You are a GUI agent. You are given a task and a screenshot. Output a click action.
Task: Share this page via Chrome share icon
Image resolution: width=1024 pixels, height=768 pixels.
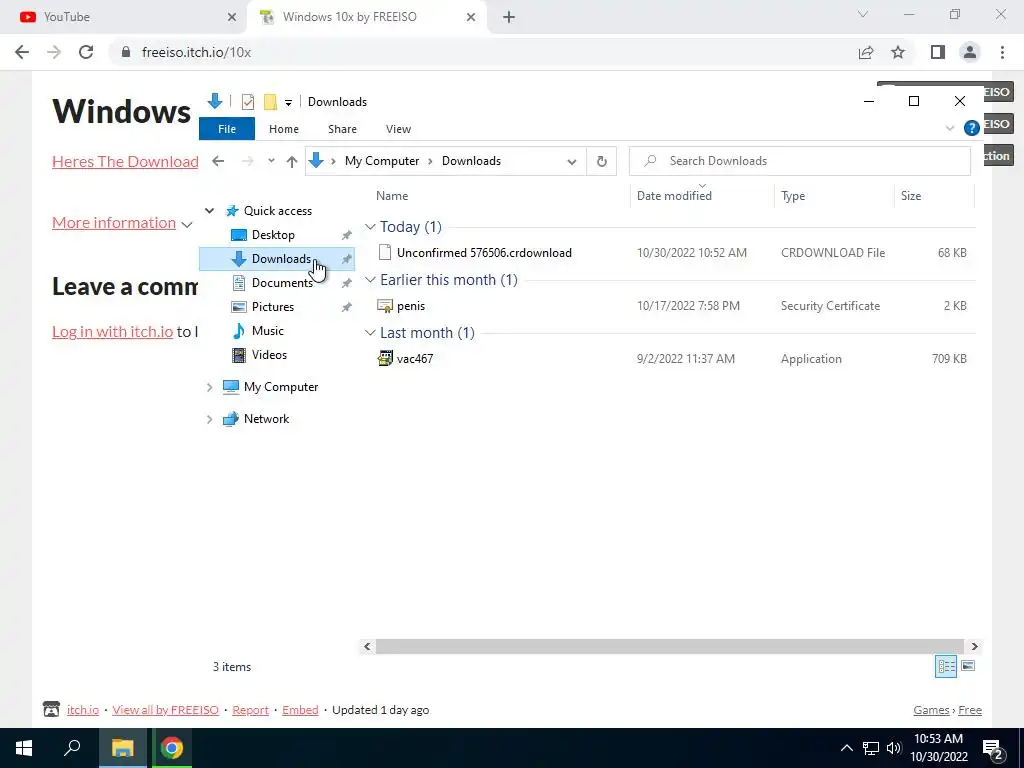pos(866,52)
